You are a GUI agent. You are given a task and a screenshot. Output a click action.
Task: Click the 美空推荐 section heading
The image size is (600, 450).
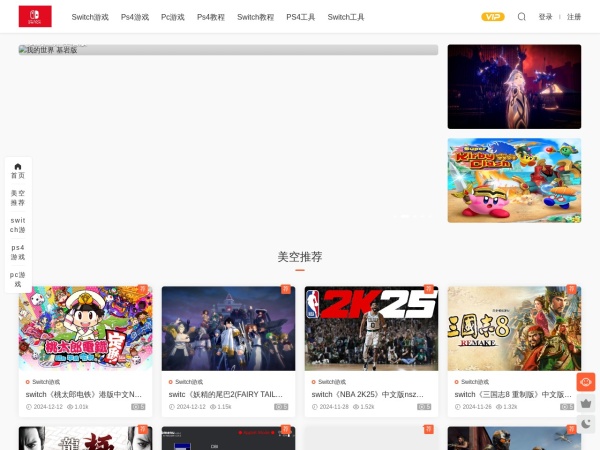pyautogui.click(x=300, y=257)
